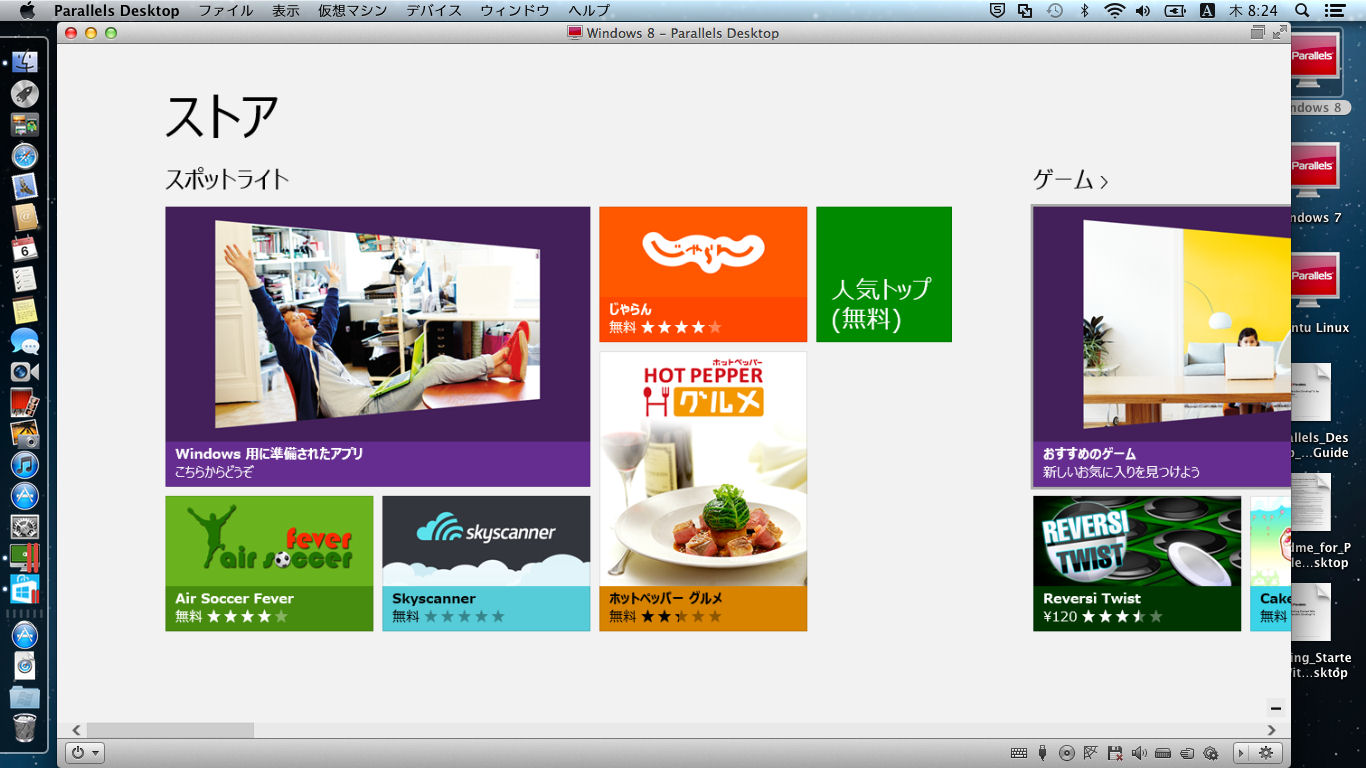1366x768 pixels.
Task: Click the Time Machine icon in menu bar
Action: 1055,10
